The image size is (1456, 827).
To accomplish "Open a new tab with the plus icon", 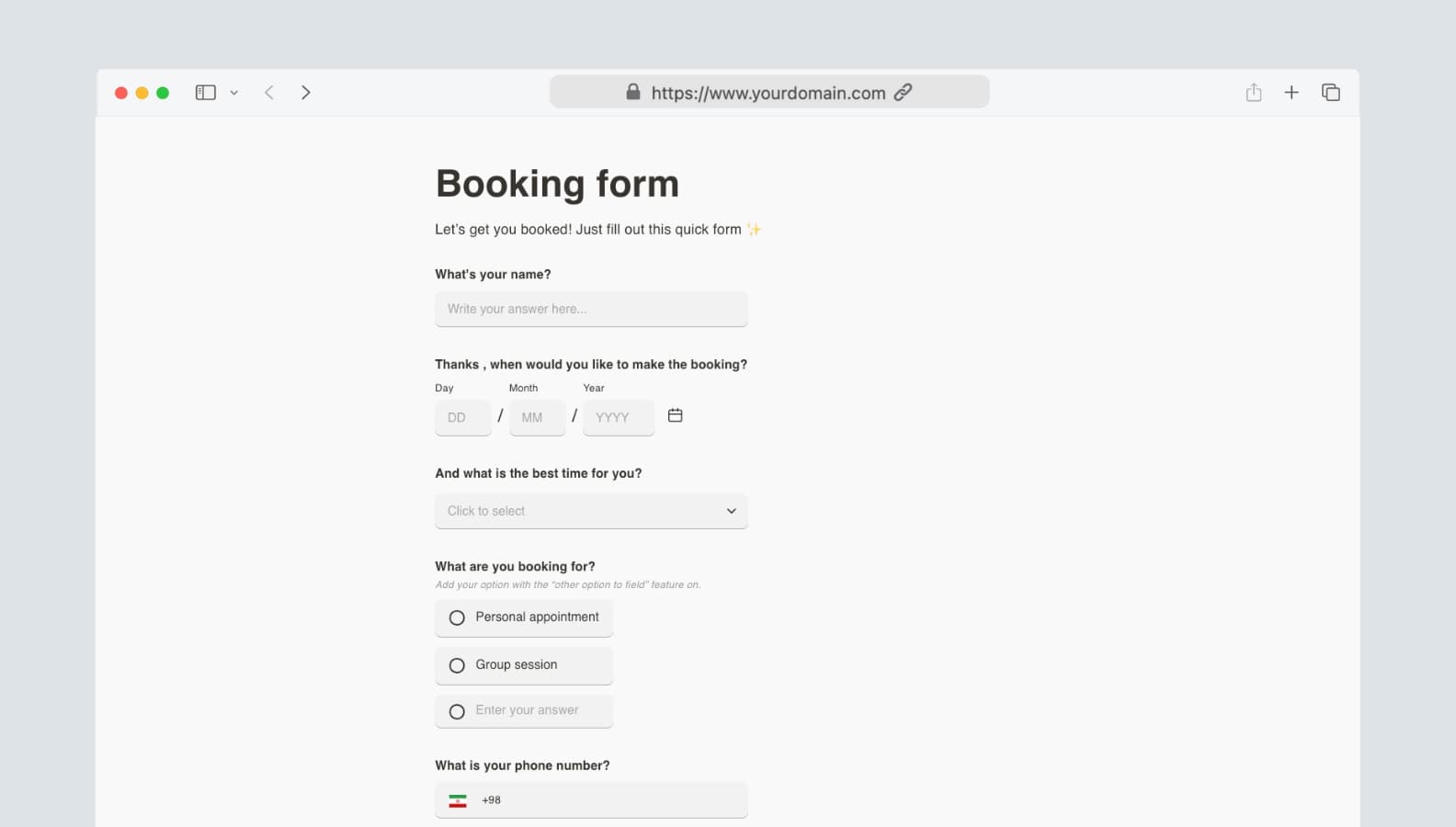I will click(x=1291, y=92).
